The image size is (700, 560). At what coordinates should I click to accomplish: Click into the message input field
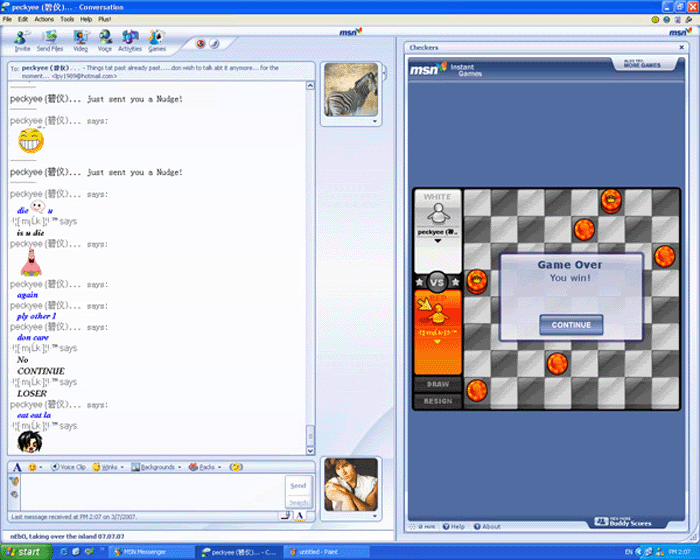pos(152,492)
